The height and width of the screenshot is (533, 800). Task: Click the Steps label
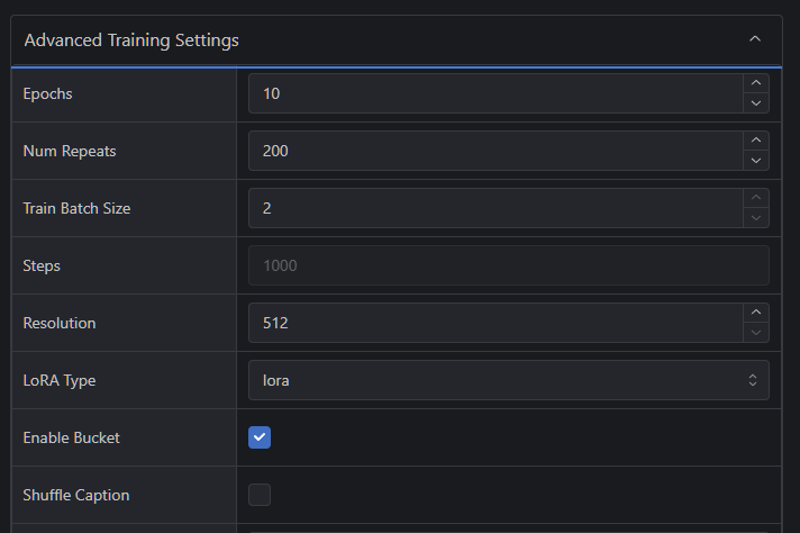41,266
